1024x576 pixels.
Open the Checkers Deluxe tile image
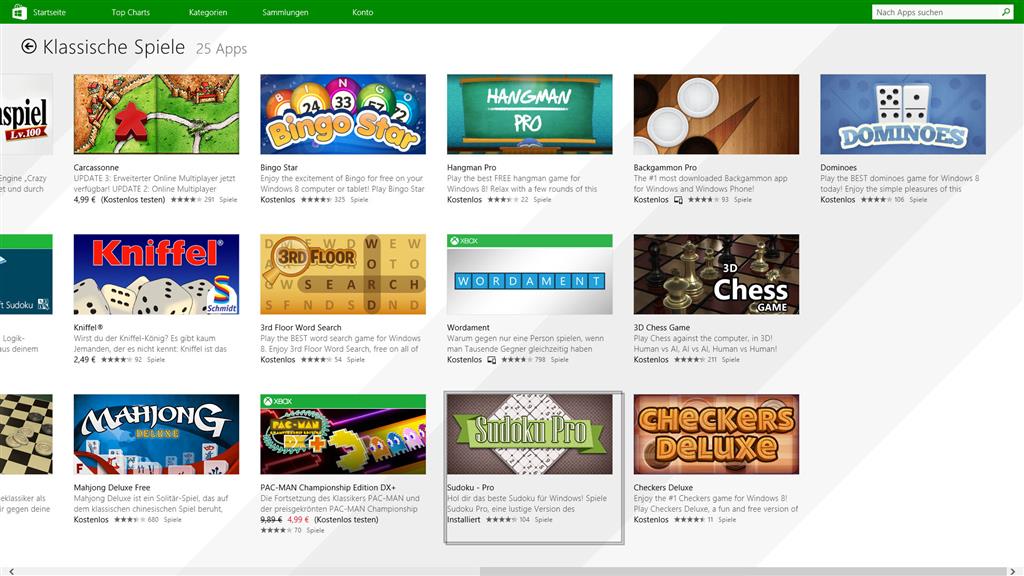tap(716, 434)
